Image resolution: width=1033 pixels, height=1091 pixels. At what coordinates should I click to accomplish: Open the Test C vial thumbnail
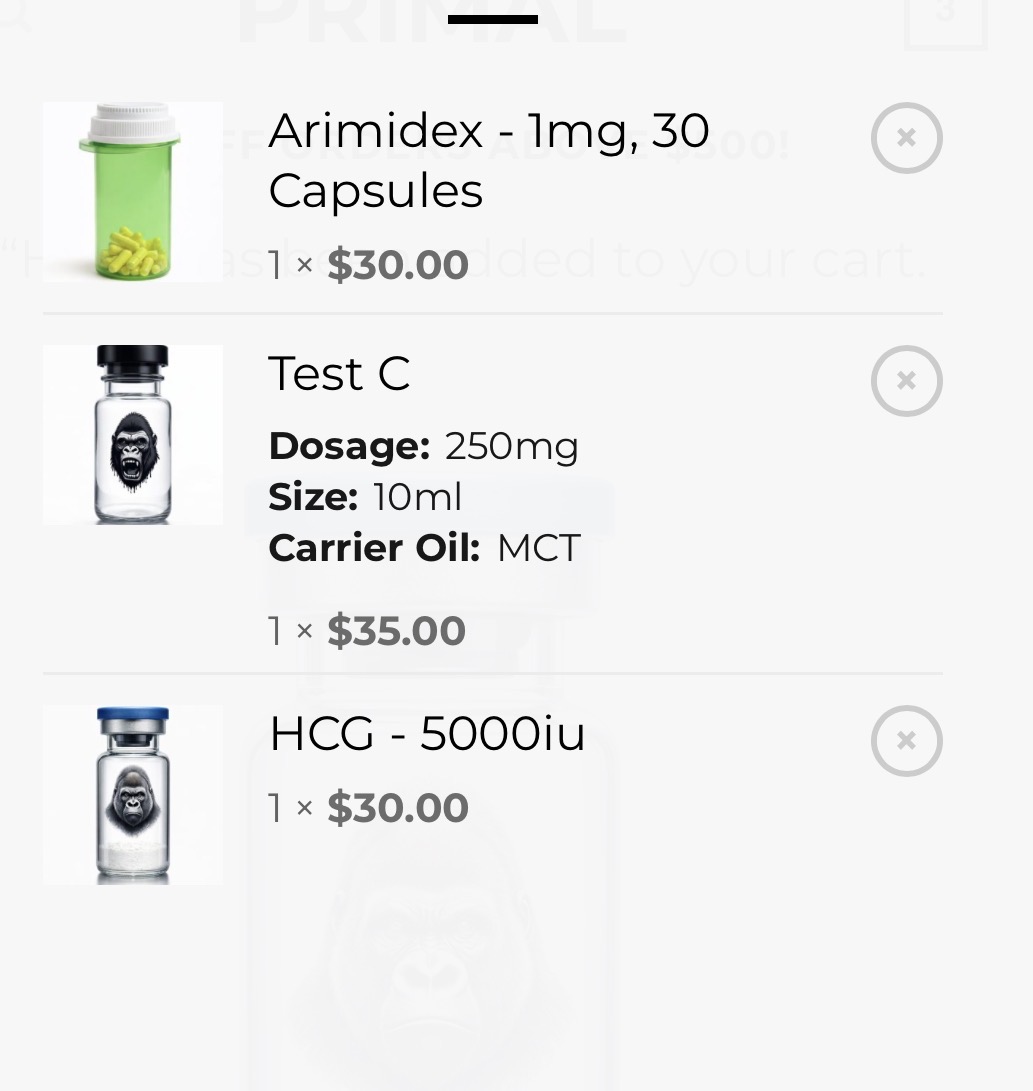[x=133, y=435]
